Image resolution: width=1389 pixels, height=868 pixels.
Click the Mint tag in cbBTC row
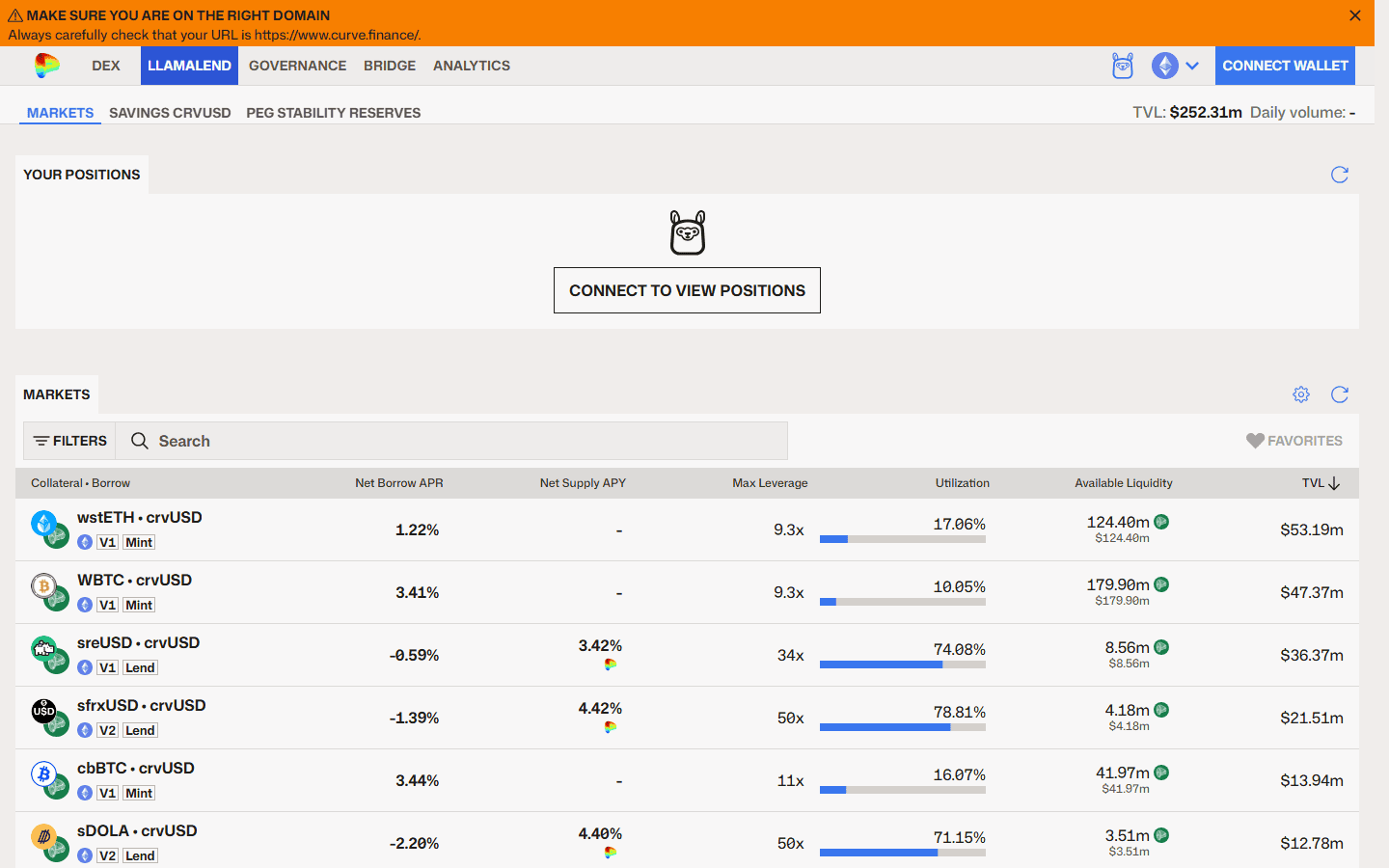139,793
